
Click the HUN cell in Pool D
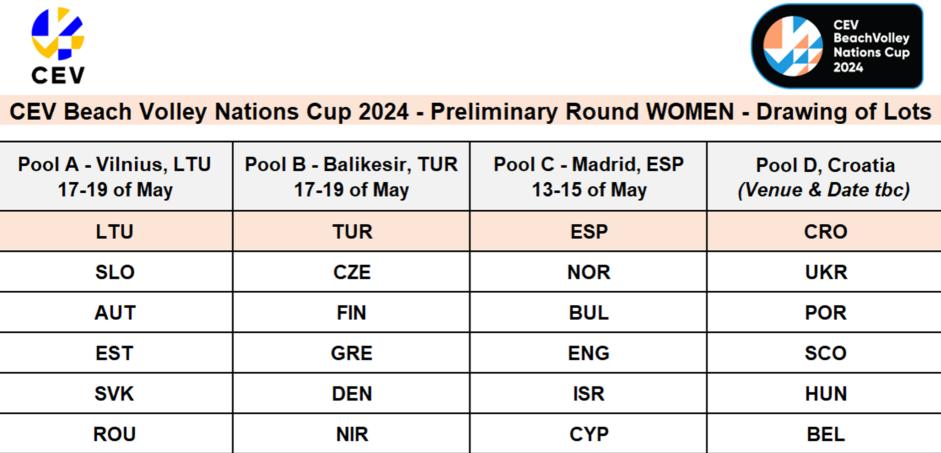(x=825, y=394)
